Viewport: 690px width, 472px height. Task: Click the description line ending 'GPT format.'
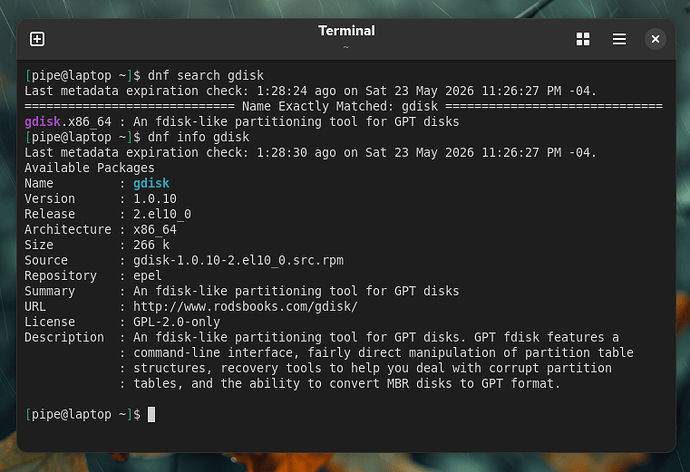(x=346, y=384)
